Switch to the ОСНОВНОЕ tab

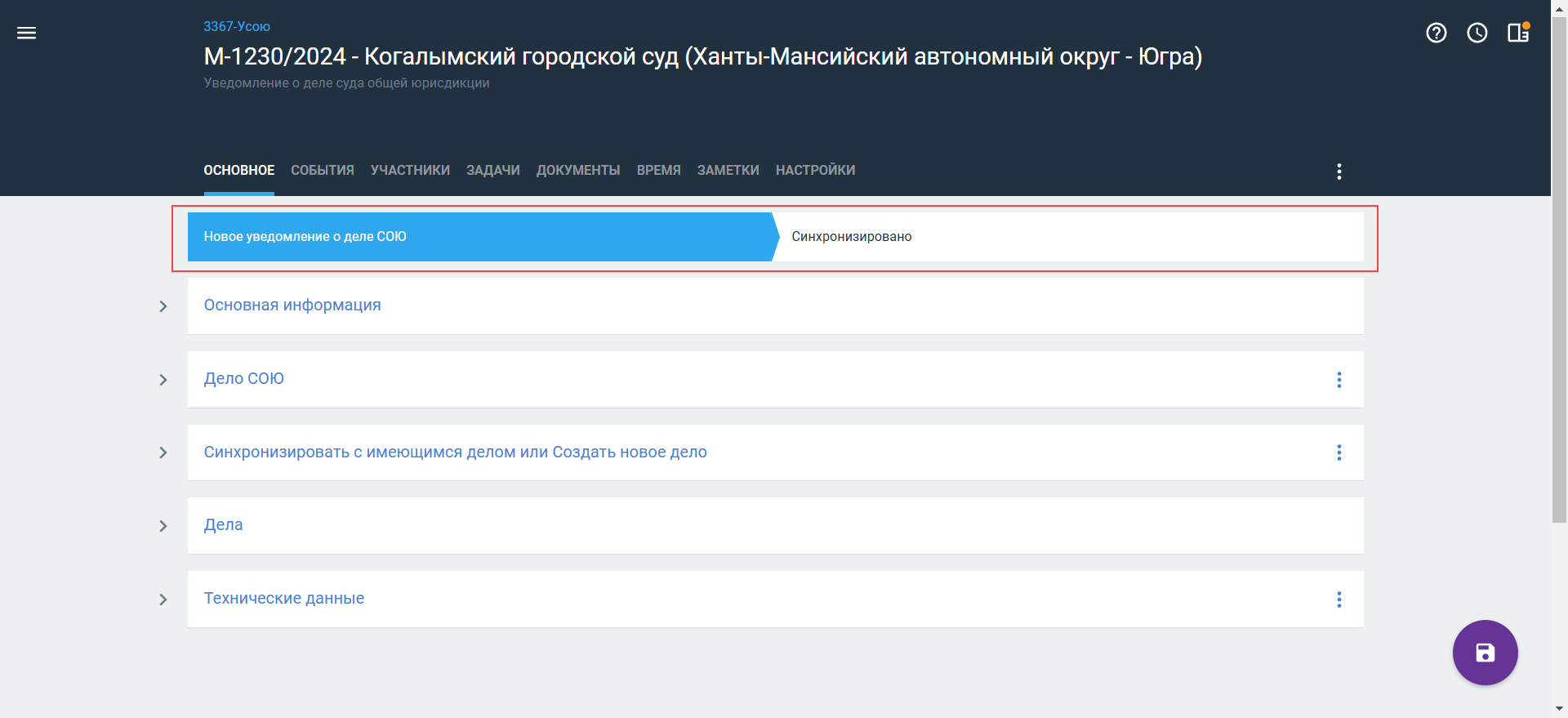pyautogui.click(x=239, y=170)
